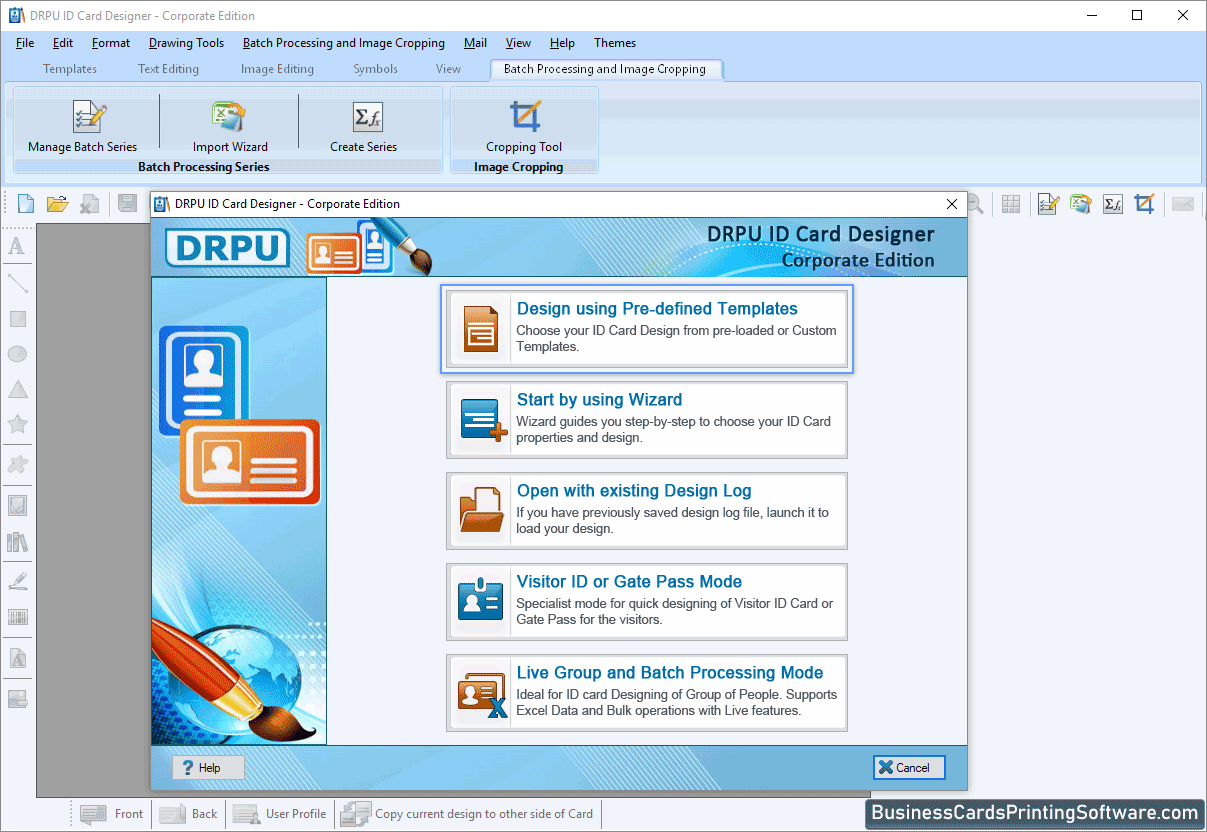Open the image library books tool
1207x832 pixels.
(17, 542)
